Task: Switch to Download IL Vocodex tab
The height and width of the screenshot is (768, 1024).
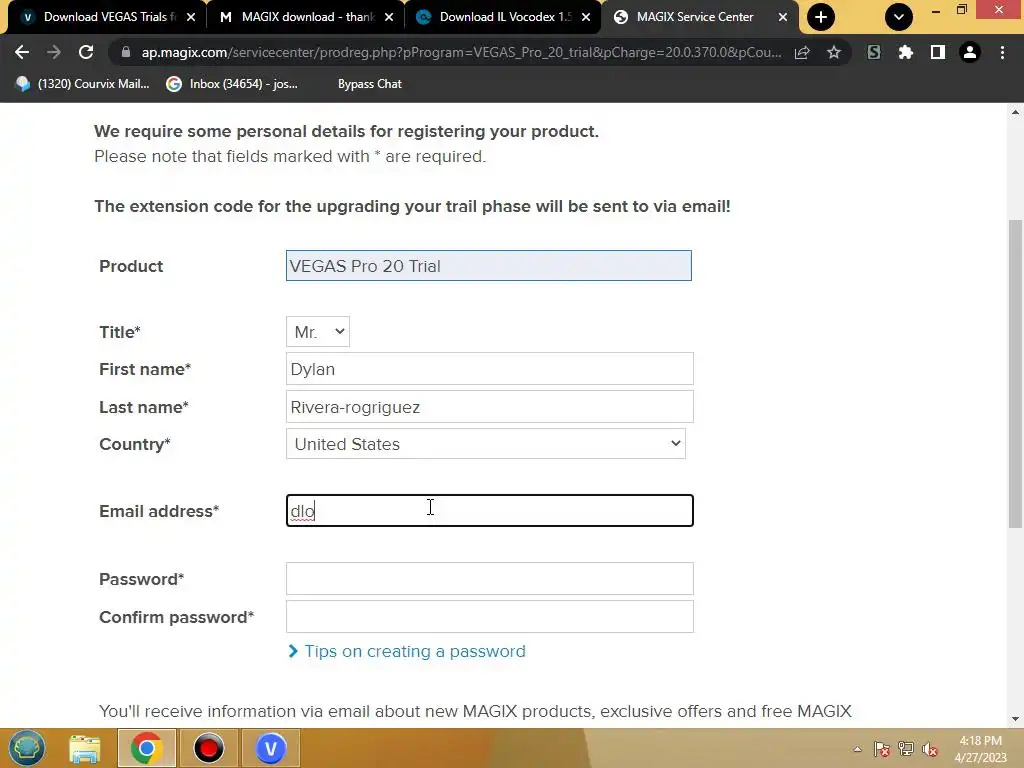Action: 503,17
